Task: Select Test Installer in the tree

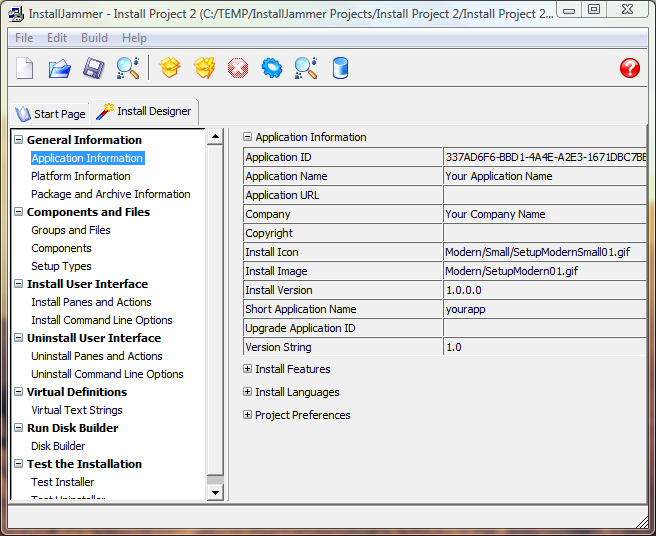Action: pyautogui.click(x=62, y=482)
